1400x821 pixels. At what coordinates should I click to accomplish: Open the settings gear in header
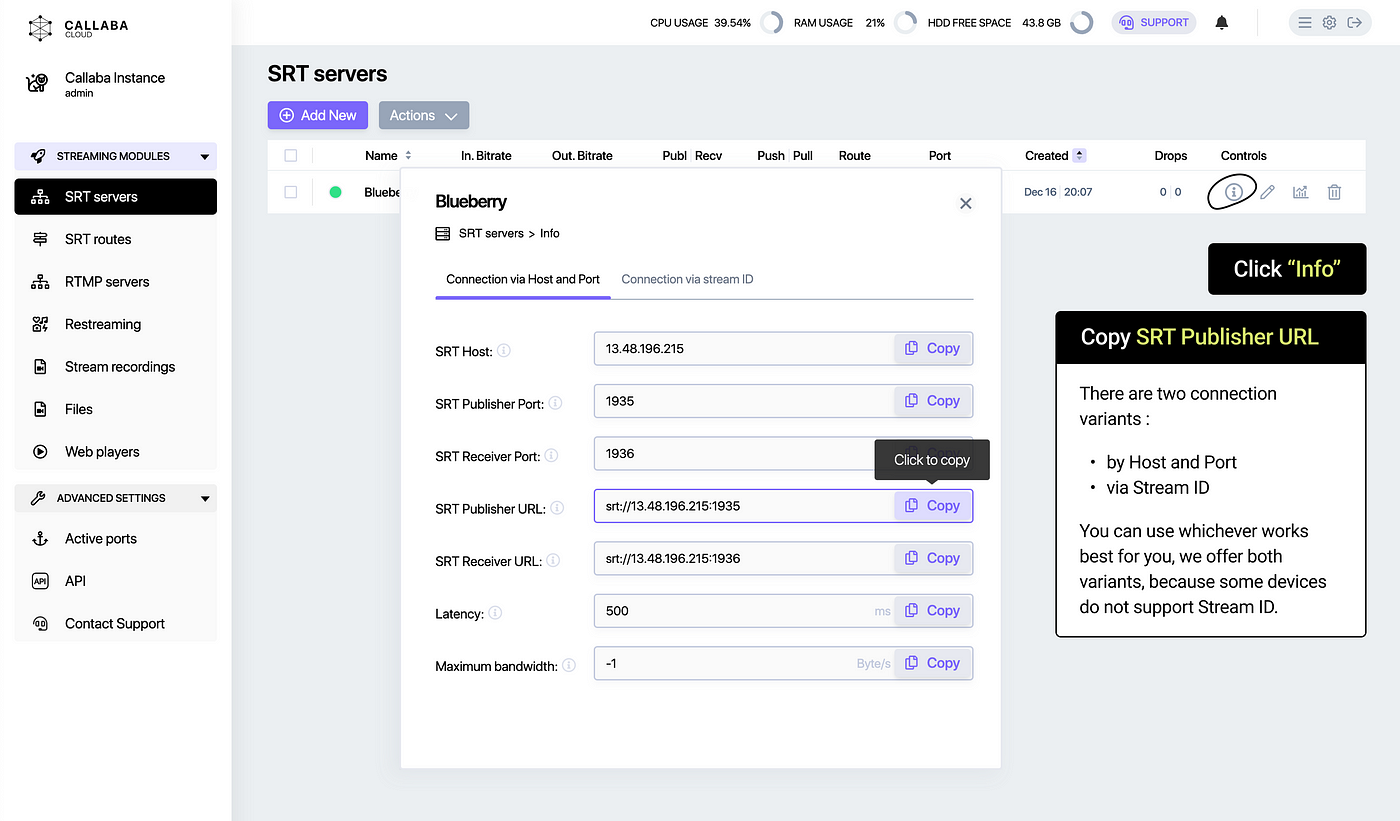pos(1329,23)
